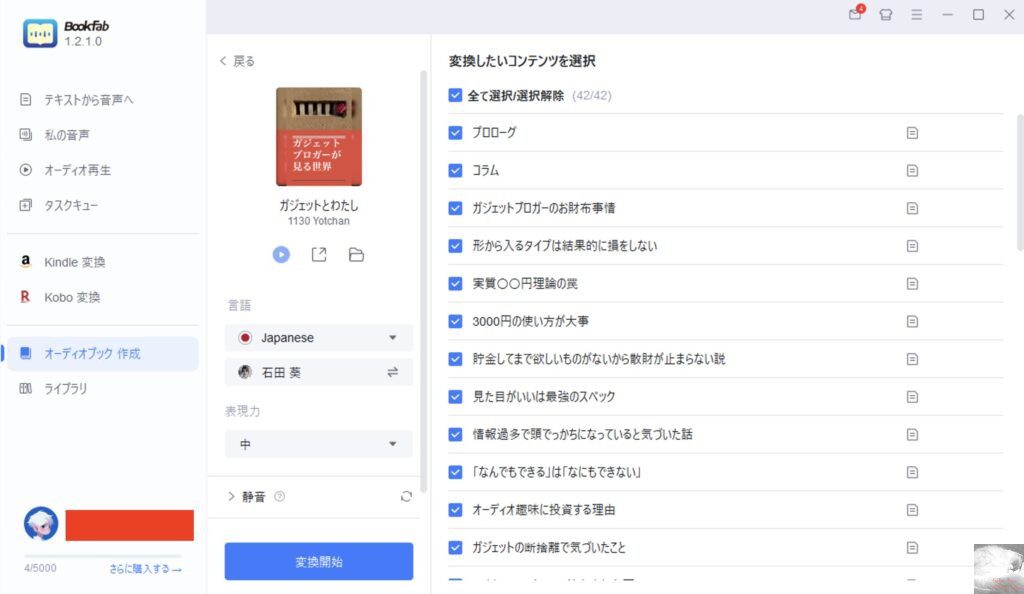Open the 表現力 dropdown set to 中

pos(319,444)
